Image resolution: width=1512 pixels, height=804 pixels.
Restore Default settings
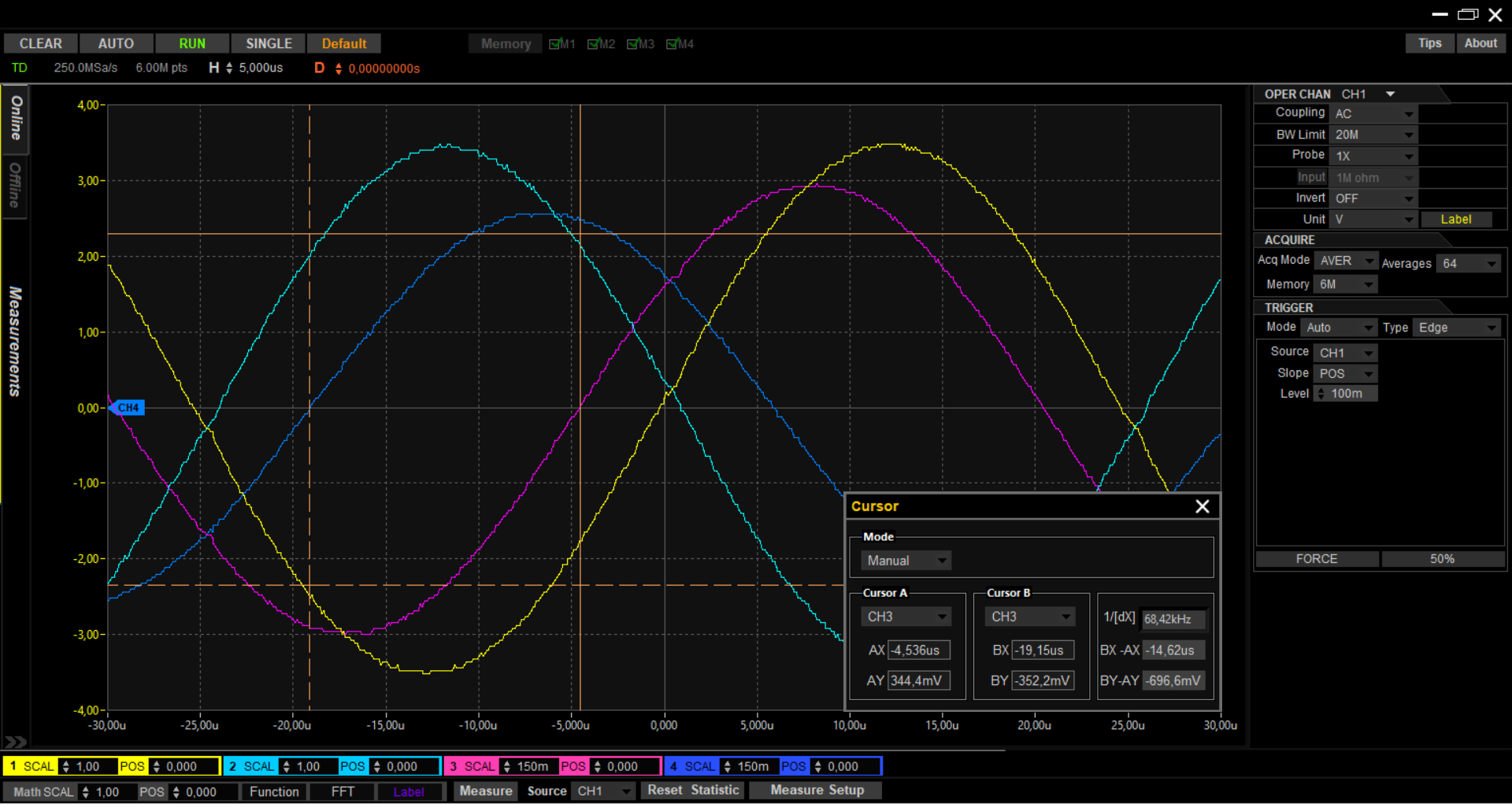pos(344,43)
